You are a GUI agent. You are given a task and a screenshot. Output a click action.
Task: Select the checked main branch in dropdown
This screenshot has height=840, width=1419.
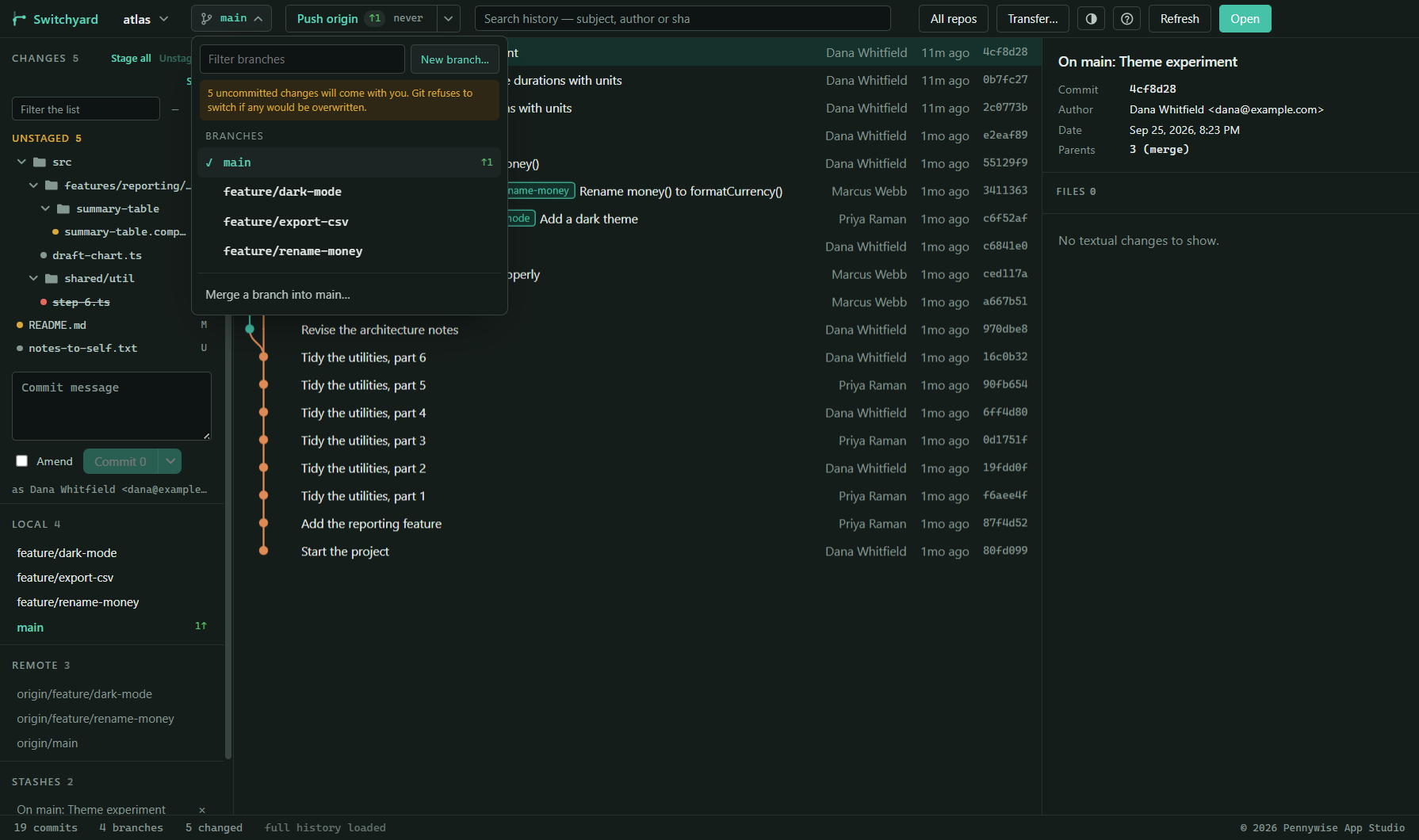(350, 162)
